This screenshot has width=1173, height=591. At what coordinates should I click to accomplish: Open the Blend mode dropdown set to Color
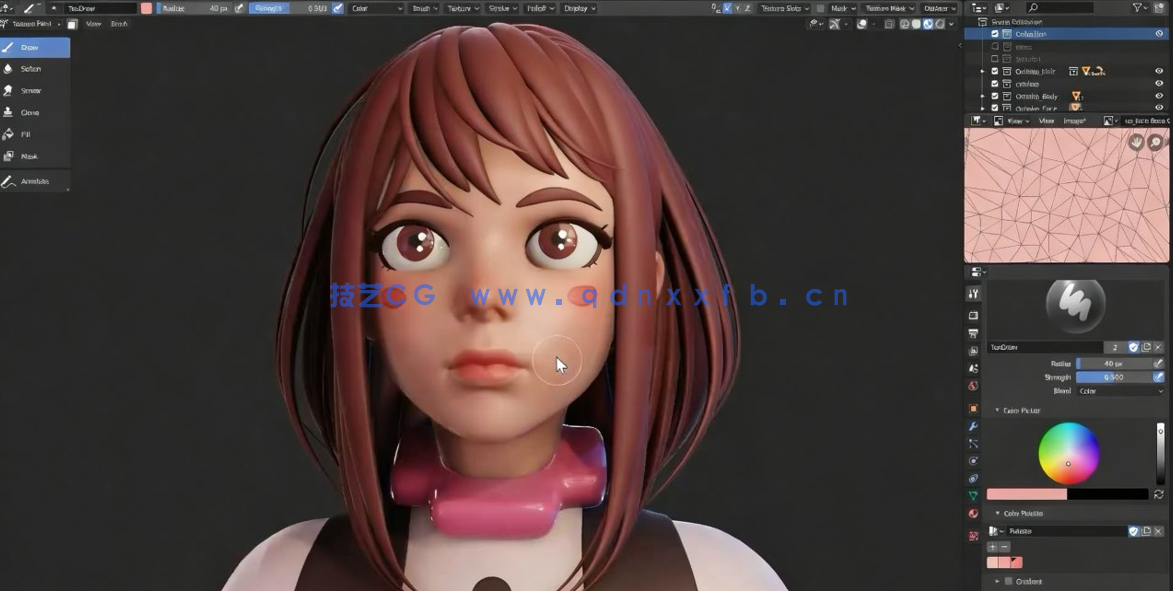[1120, 390]
